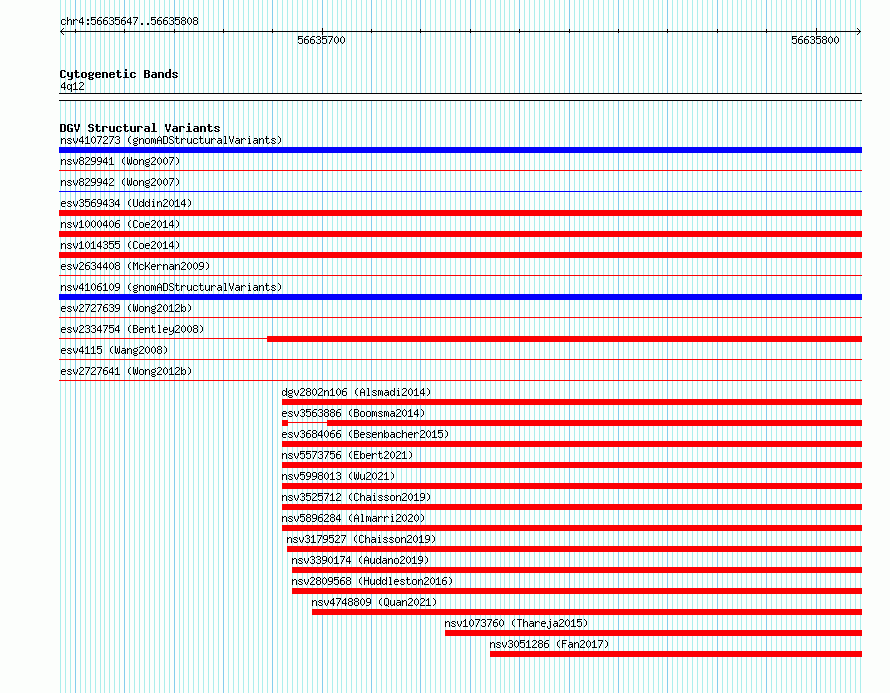The width and height of the screenshot is (890, 693).
Task: Click nsv3179527 (Chaisson2019) label
Action: coord(361,539)
